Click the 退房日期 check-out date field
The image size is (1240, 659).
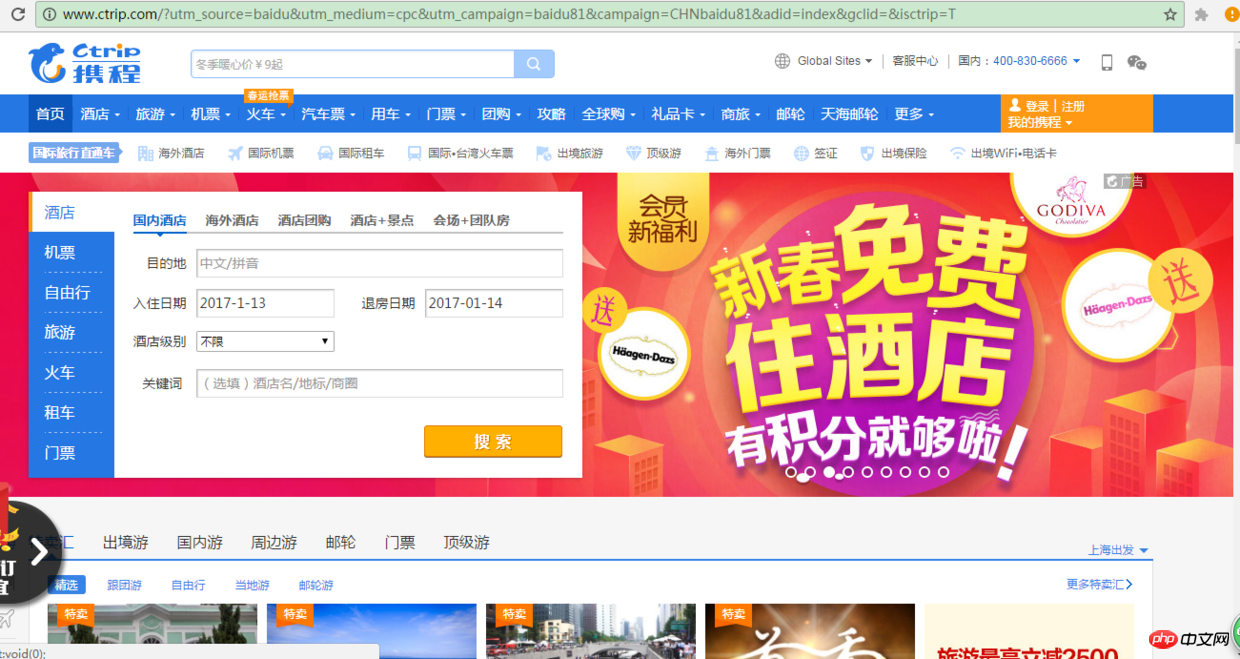494,303
